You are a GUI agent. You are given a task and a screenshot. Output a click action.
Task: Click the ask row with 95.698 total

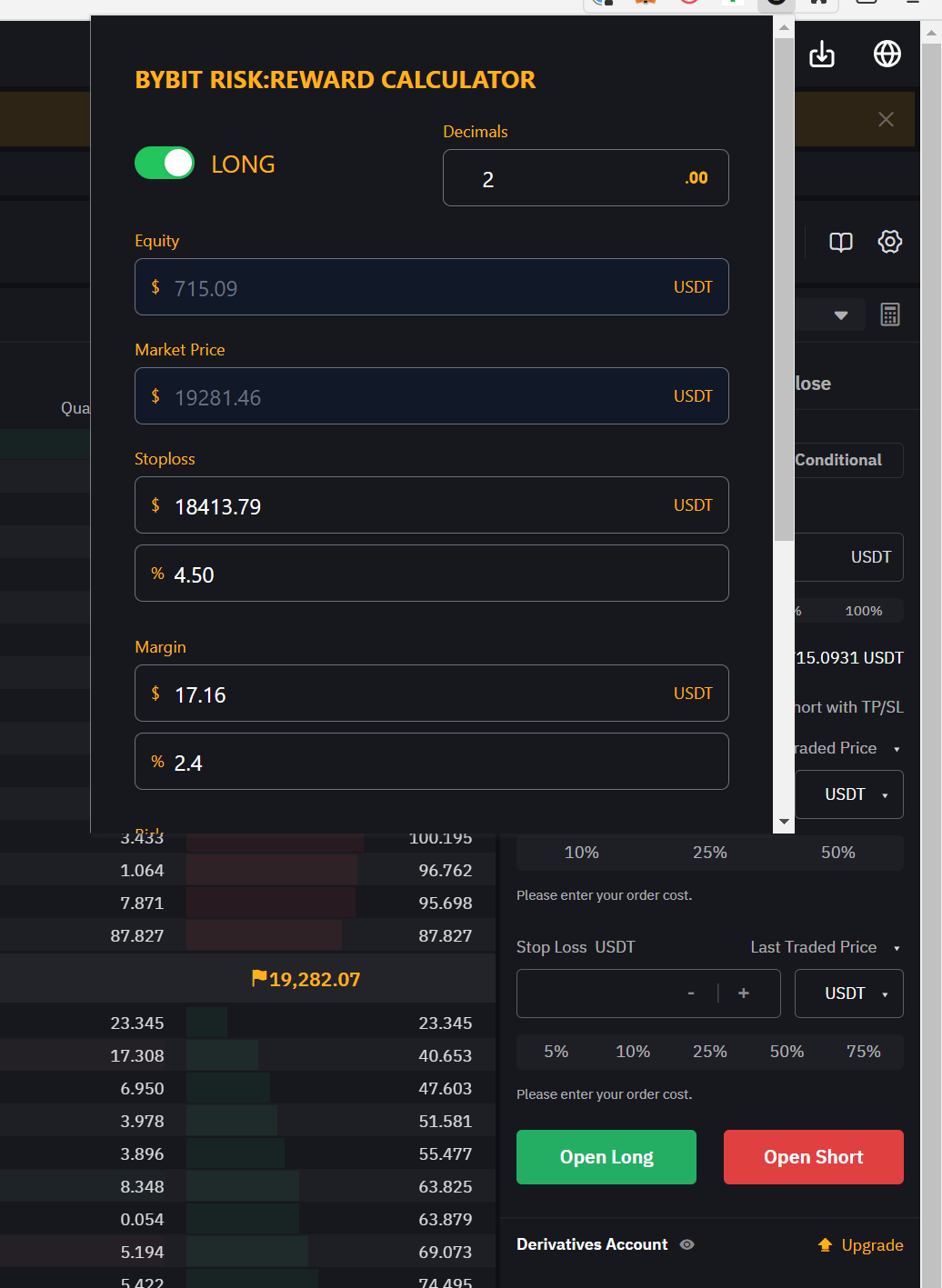coord(247,903)
